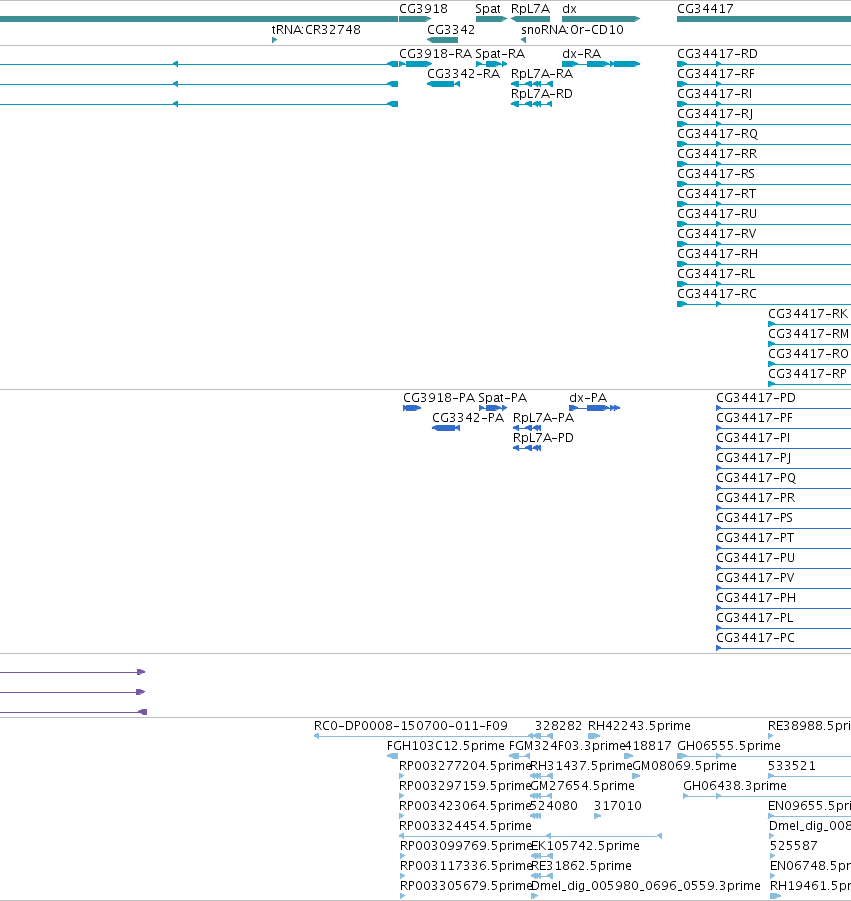Select transcript CG34417-RK
This screenshot has width=851, height=901.
click(x=808, y=314)
